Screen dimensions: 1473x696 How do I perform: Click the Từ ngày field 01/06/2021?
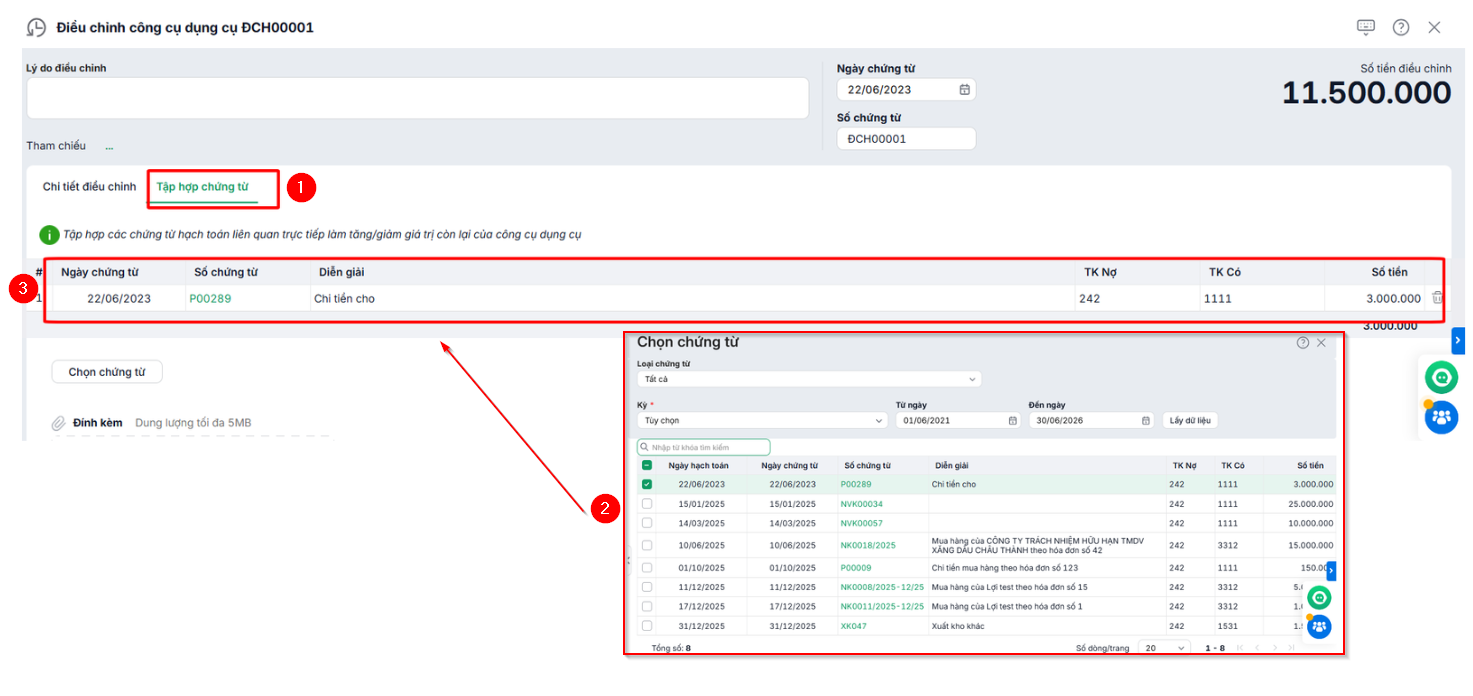click(x=958, y=421)
